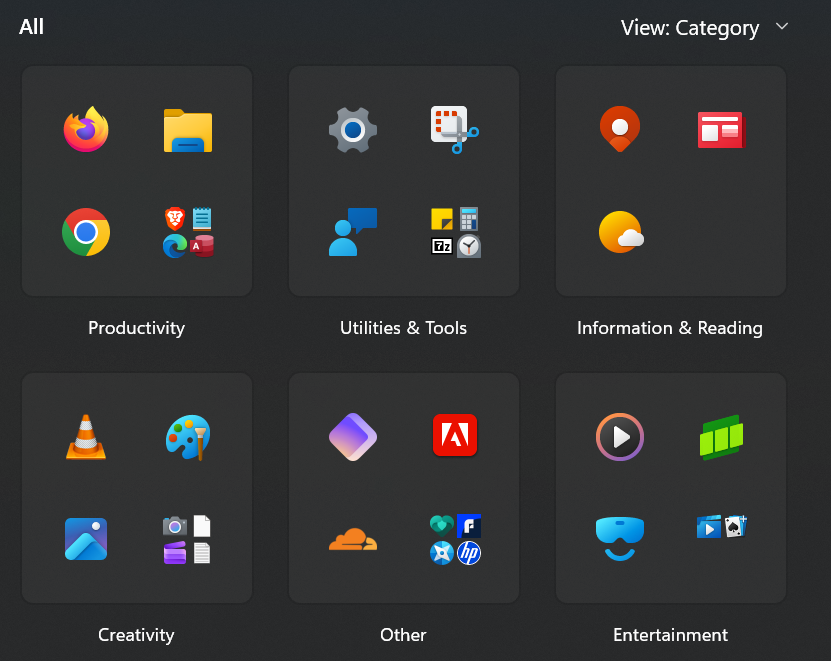The width and height of the screenshot is (831, 661).
Task: Expand Other group with the HP icon
Action: pos(455,539)
